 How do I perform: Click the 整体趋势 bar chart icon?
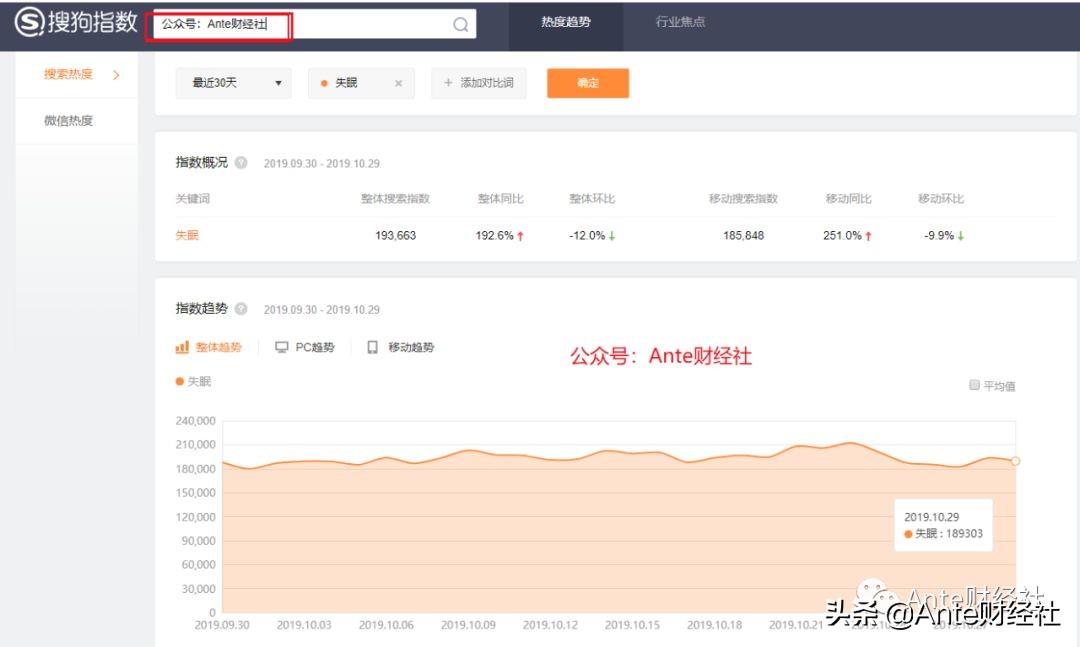183,347
